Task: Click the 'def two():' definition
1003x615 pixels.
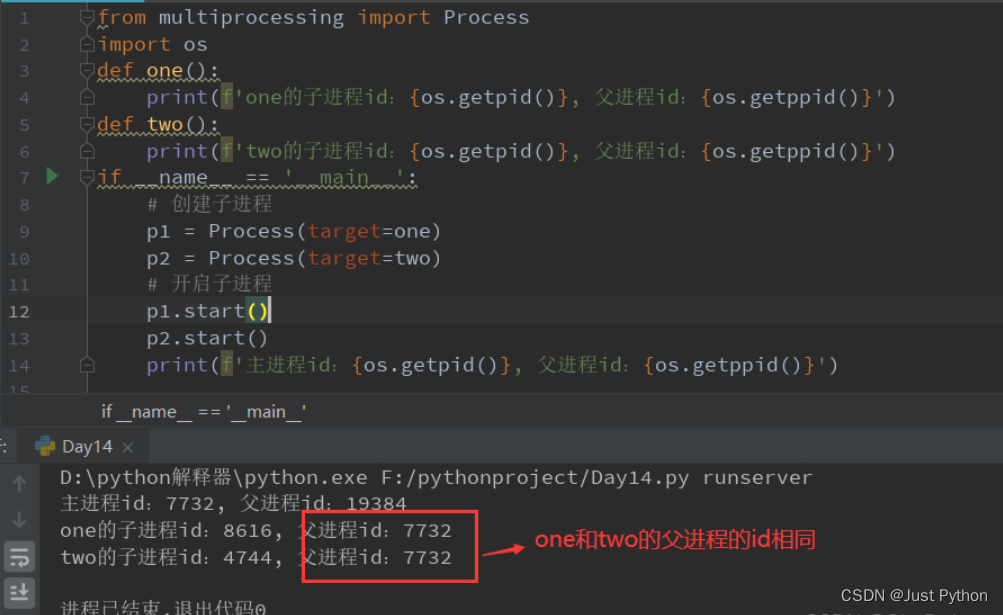Action: click(158, 124)
